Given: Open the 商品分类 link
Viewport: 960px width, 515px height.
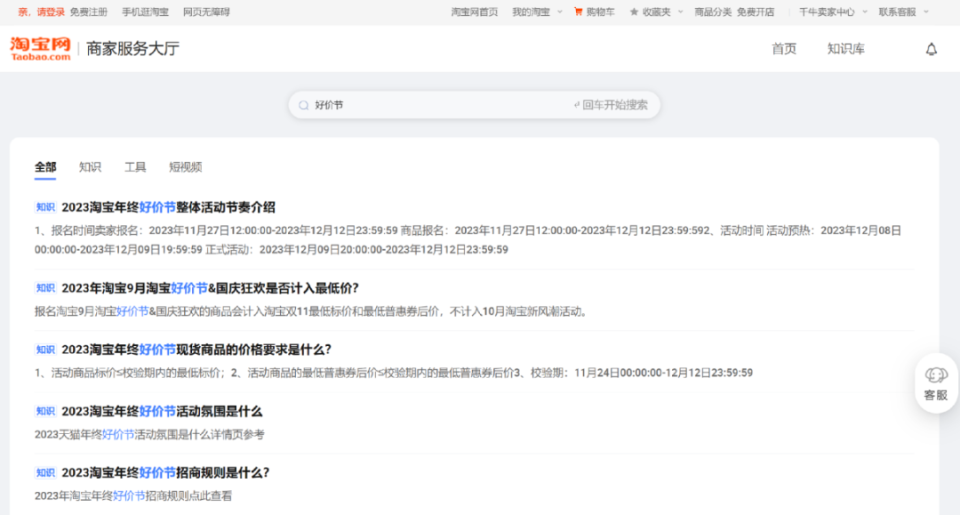Looking at the screenshot, I should point(713,12).
